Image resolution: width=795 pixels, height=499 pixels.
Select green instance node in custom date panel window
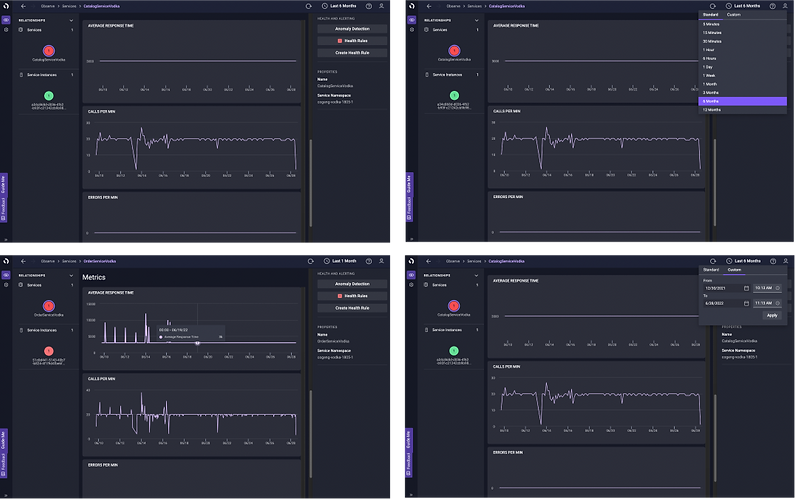[x=454, y=350]
